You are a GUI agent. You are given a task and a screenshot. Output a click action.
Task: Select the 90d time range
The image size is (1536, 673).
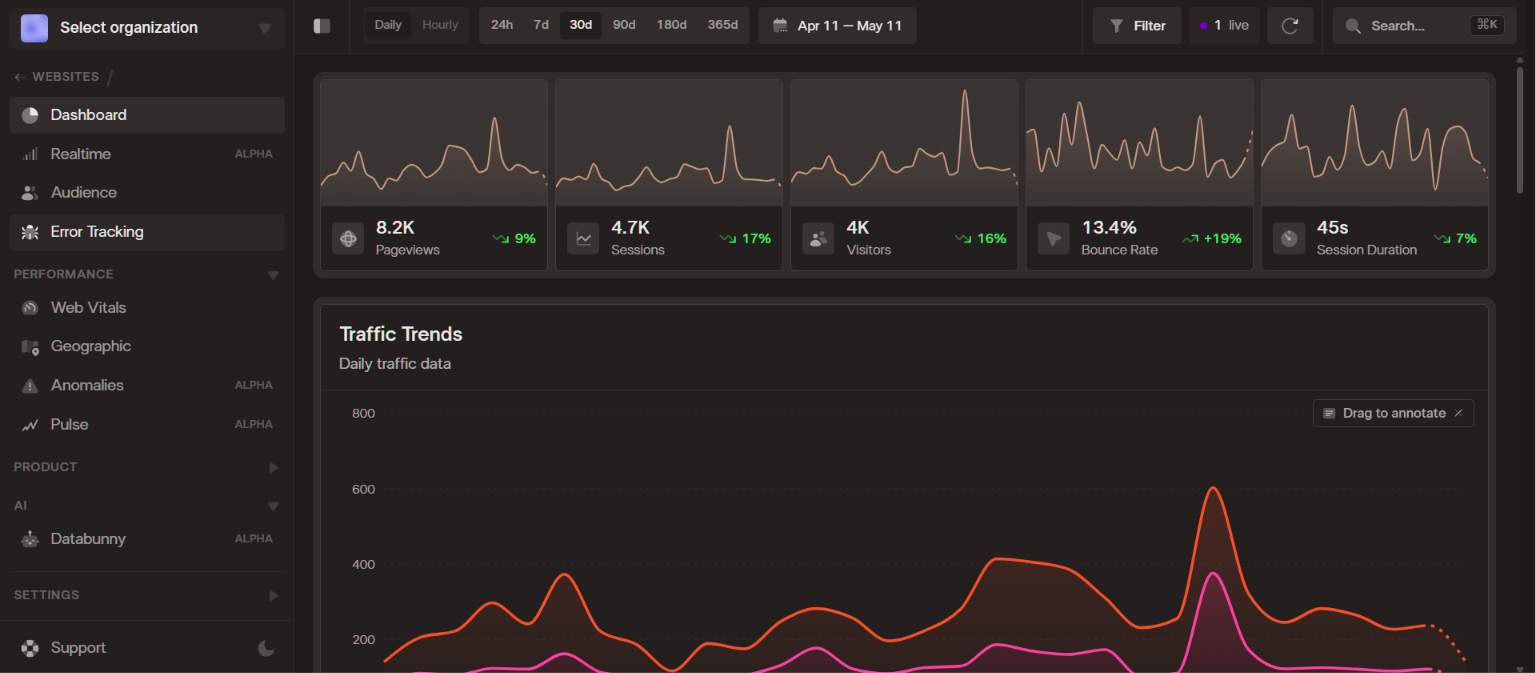click(624, 25)
